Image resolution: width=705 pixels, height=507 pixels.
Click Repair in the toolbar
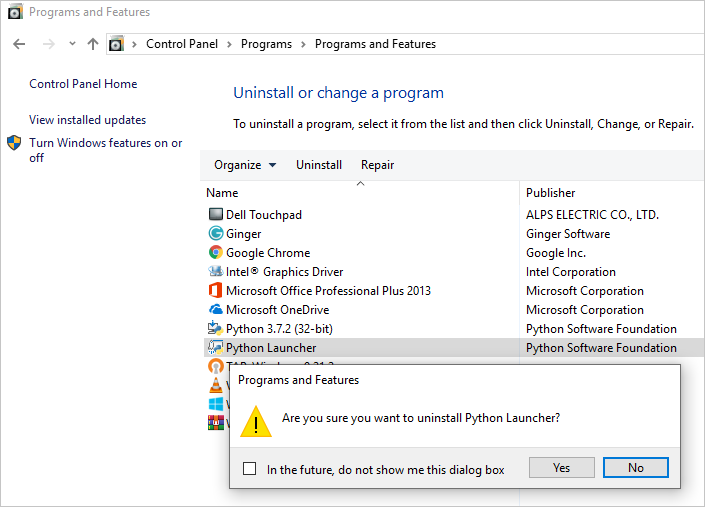click(377, 165)
